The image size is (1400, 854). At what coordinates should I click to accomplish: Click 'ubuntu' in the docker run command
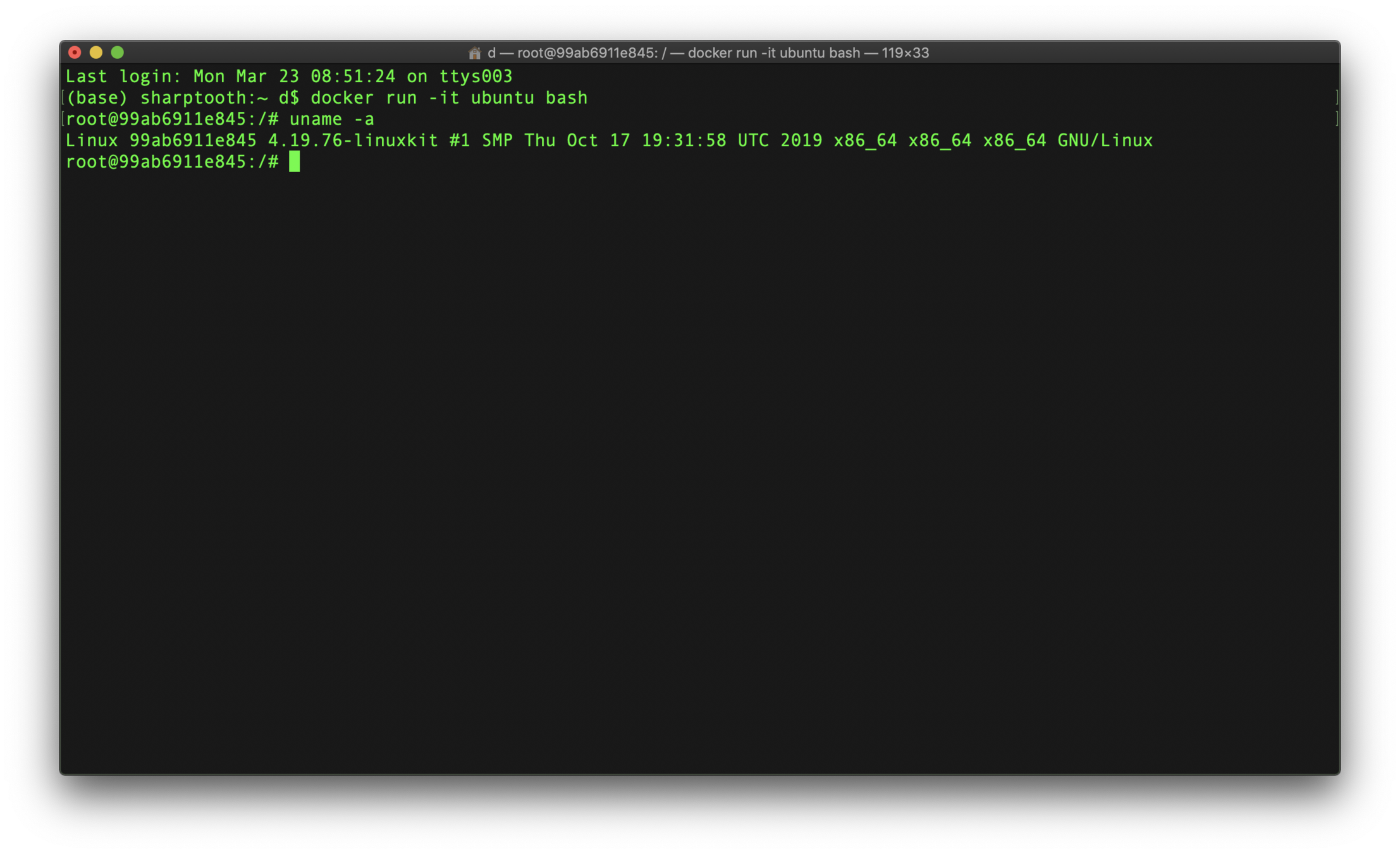(x=502, y=98)
